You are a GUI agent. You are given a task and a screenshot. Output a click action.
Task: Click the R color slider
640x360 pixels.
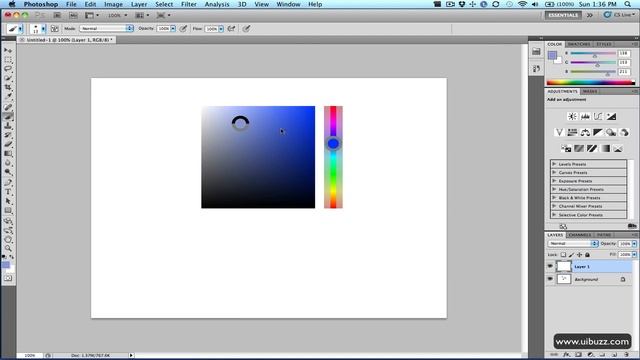click(x=593, y=53)
